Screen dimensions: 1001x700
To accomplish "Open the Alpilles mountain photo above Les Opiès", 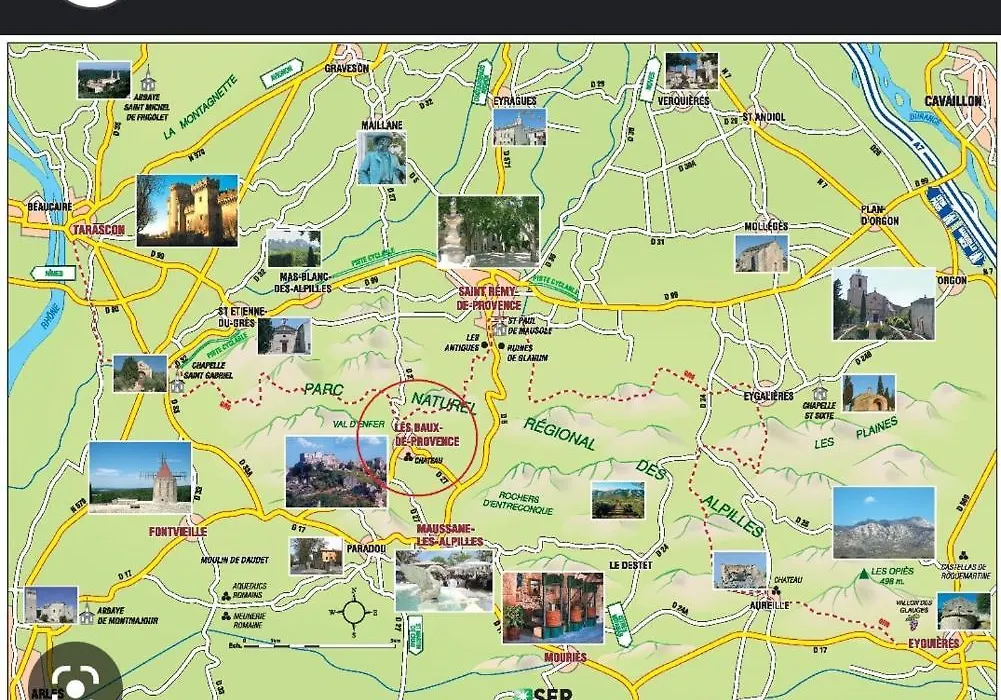I will click(884, 523).
